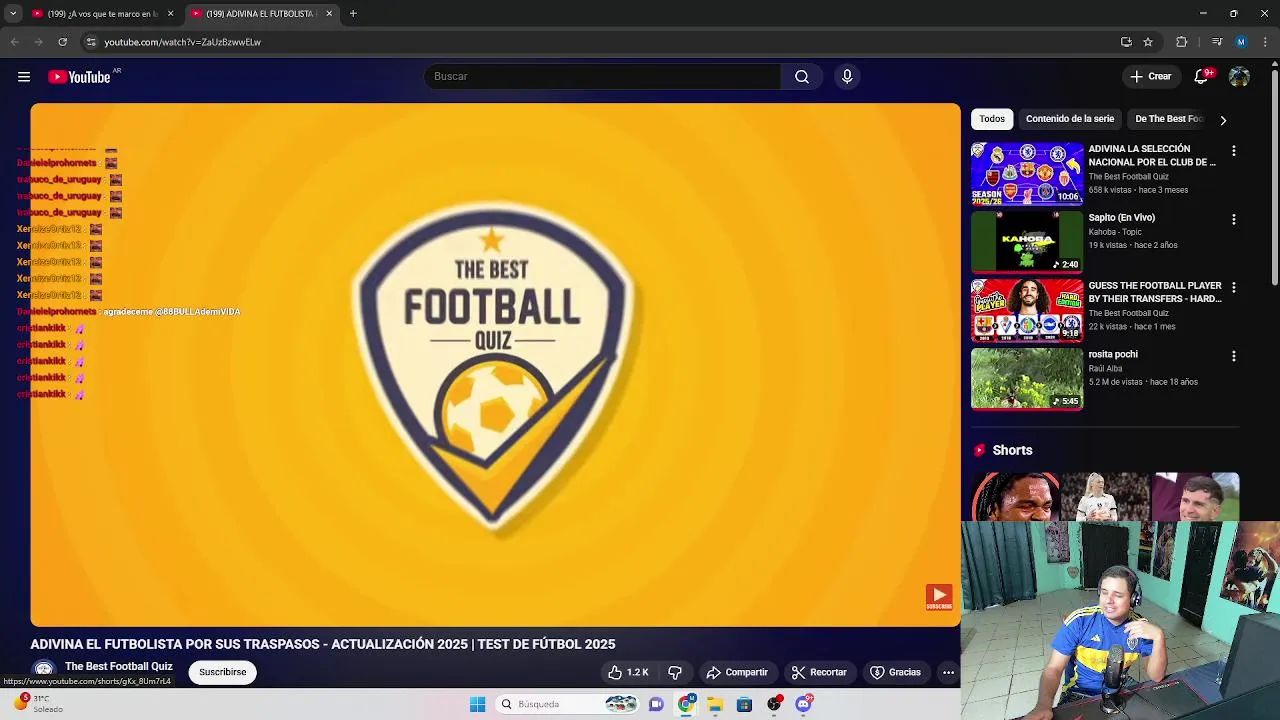The height and width of the screenshot is (720, 1280).
Task: Open the Chrome tab search dropdown
Action: 13,14
